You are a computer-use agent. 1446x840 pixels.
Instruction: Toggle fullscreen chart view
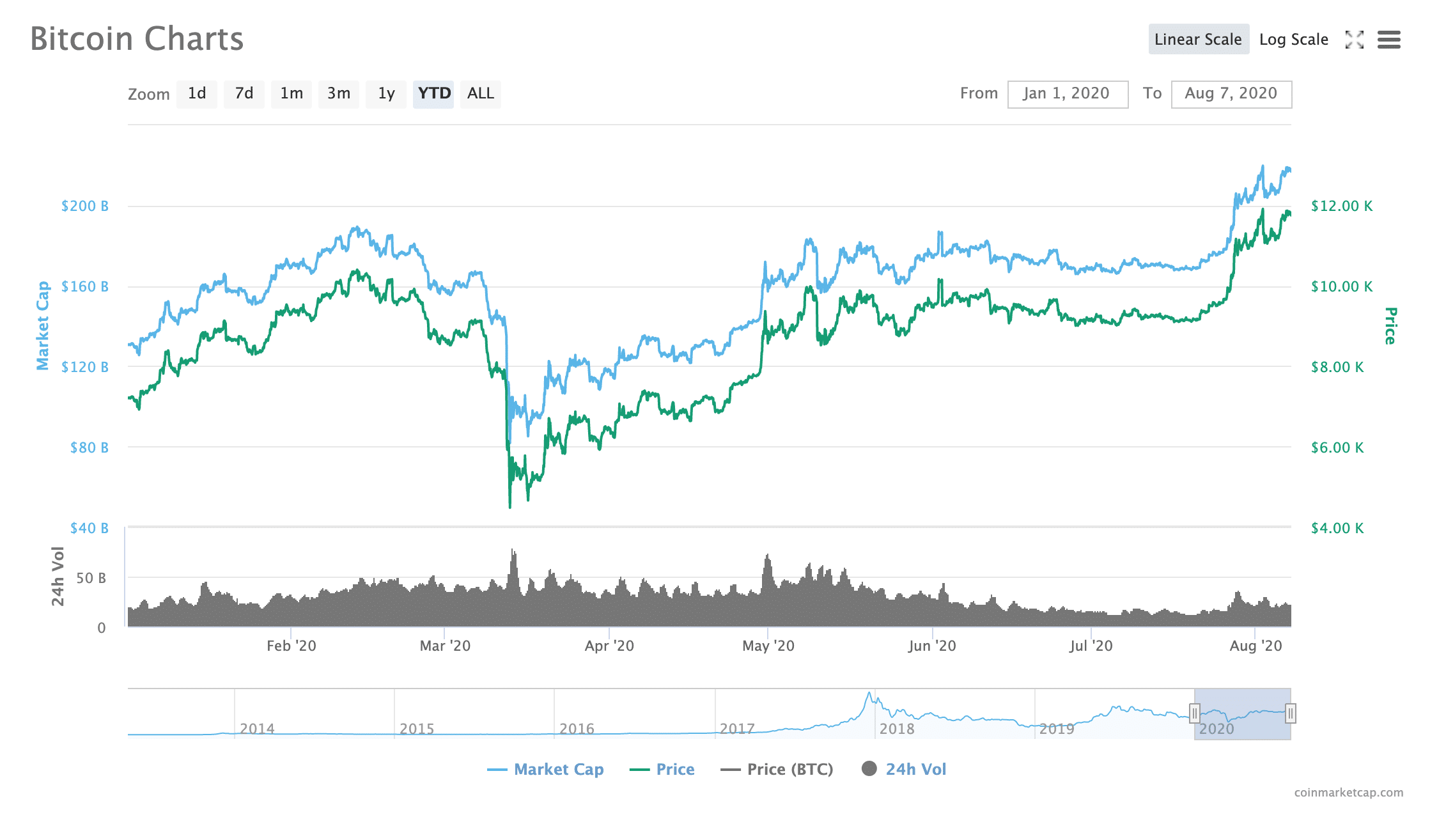click(1354, 40)
